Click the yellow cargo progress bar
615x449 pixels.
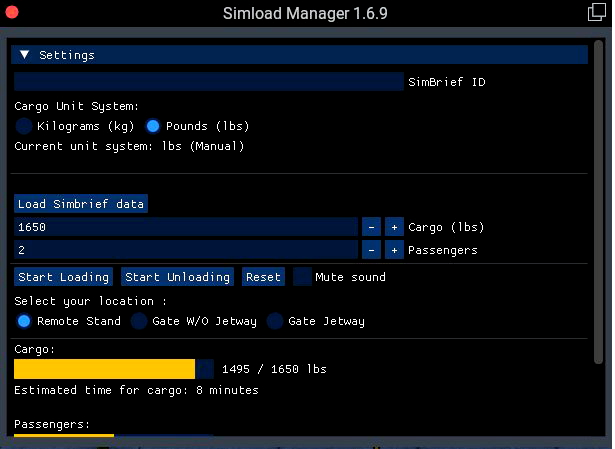coord(114,369)
